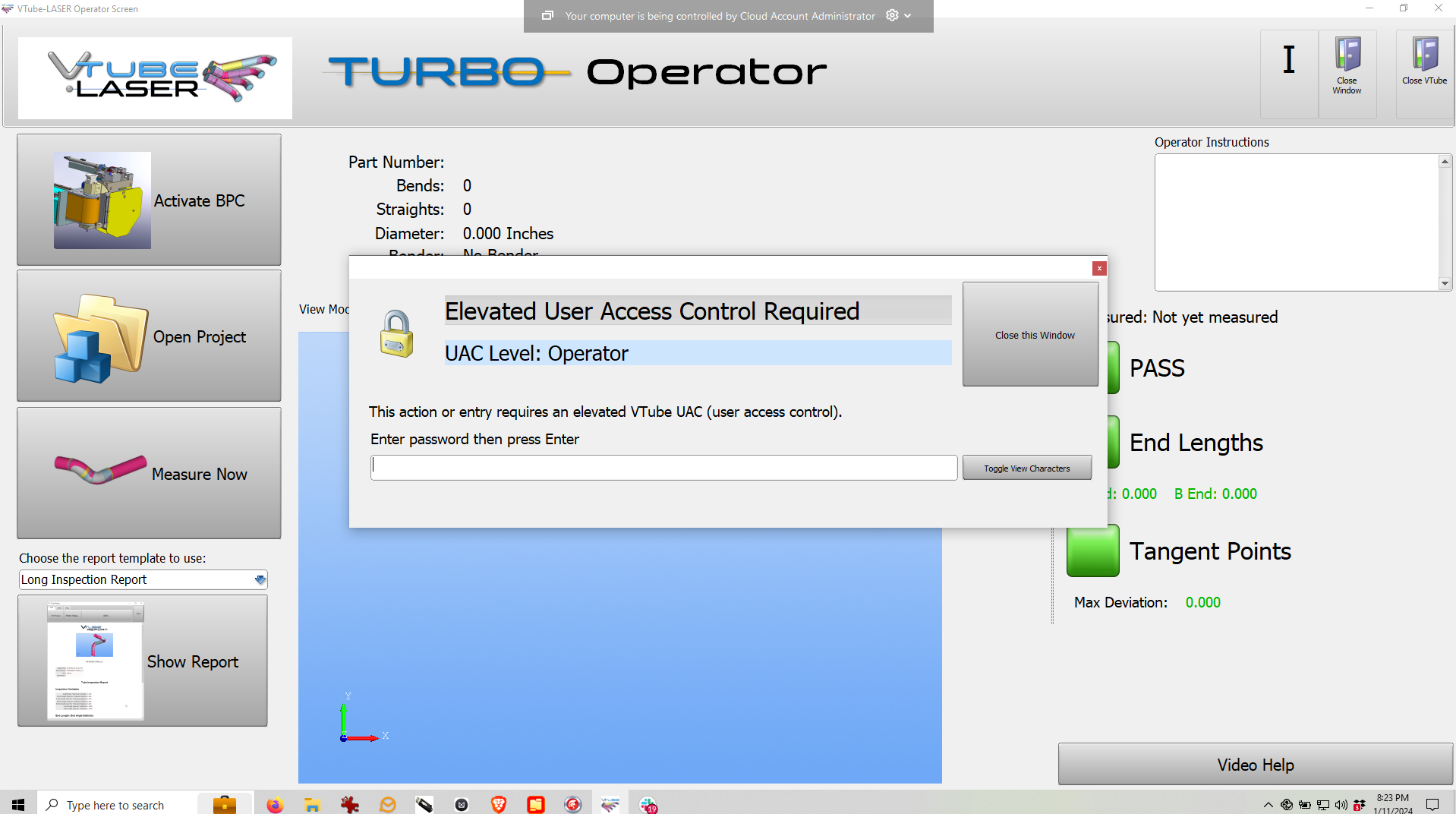Open Video Help
This screenshot has height=814, width=1456.
pyautogui.click(x=1256, y=764)
